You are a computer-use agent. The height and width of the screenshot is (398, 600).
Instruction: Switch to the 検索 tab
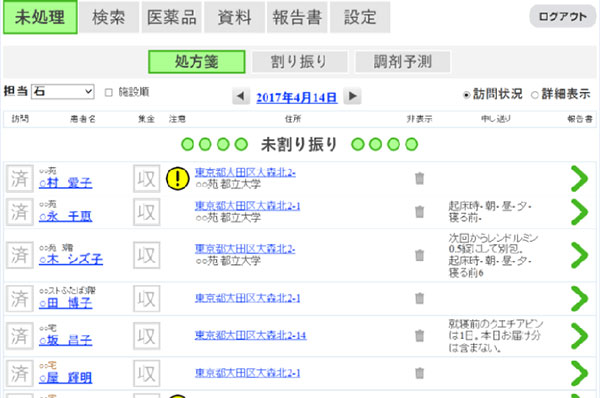[x=109, y=17]
